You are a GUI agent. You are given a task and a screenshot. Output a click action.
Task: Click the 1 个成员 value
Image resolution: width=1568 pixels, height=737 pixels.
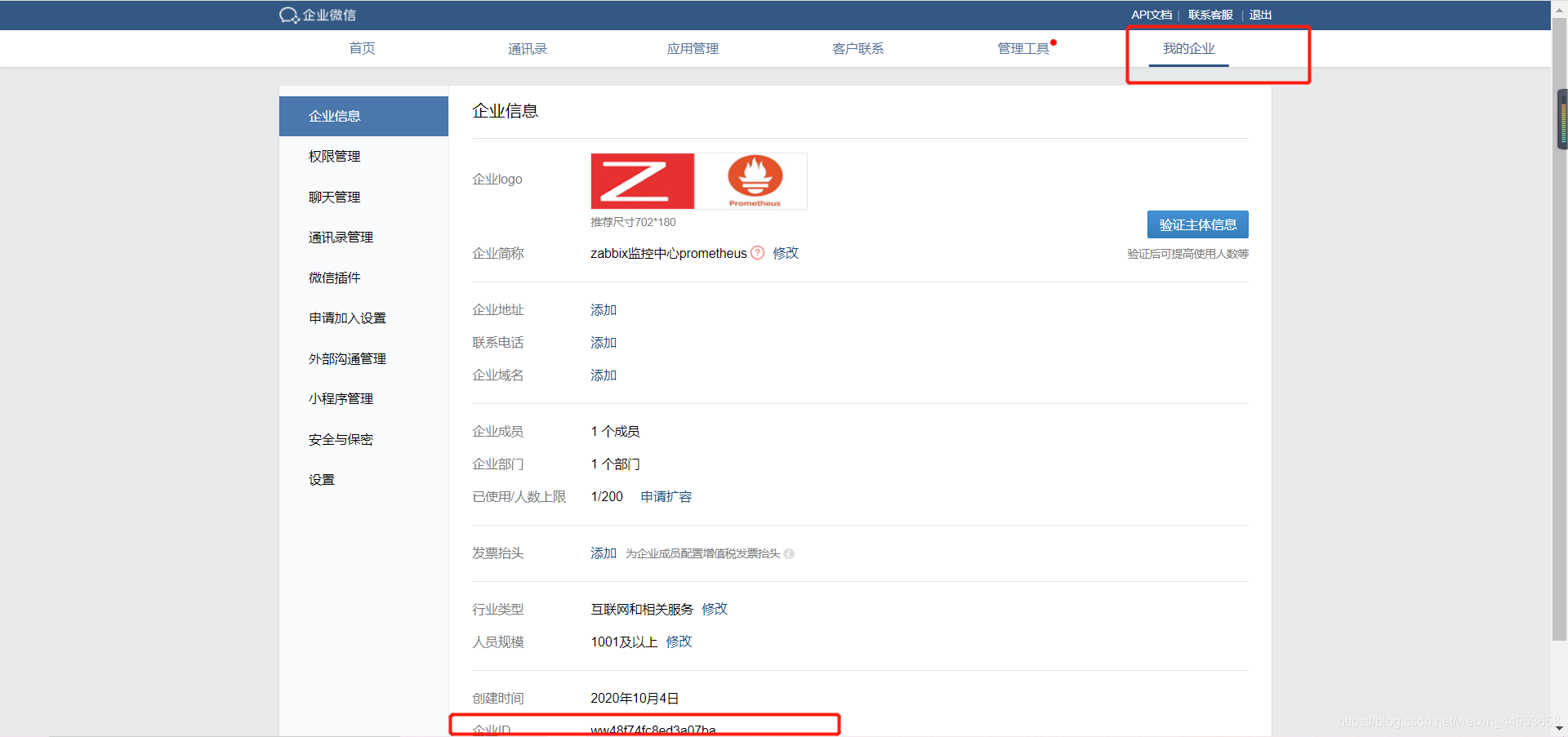[615, 431]
